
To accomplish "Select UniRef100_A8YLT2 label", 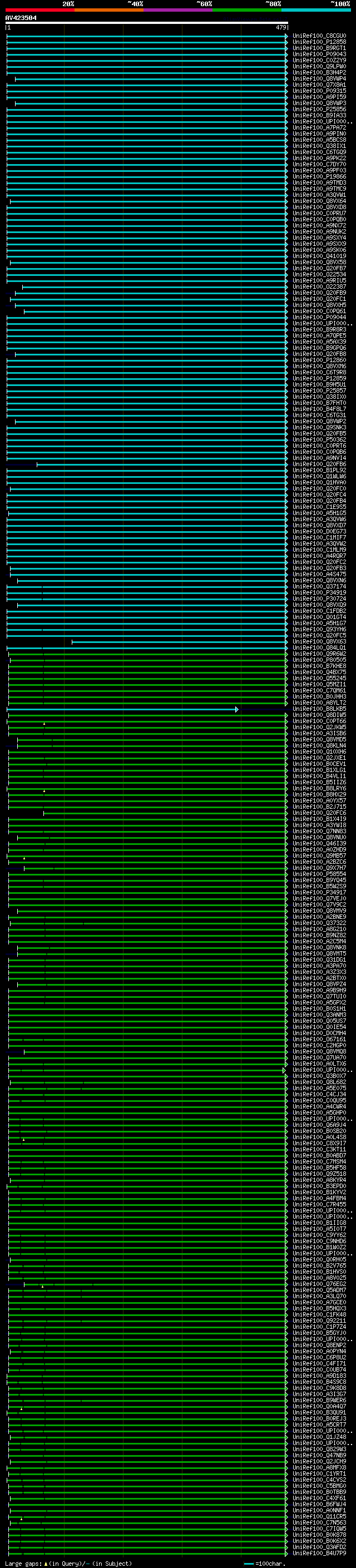I will pyautogui.click(x=319, y=703).
